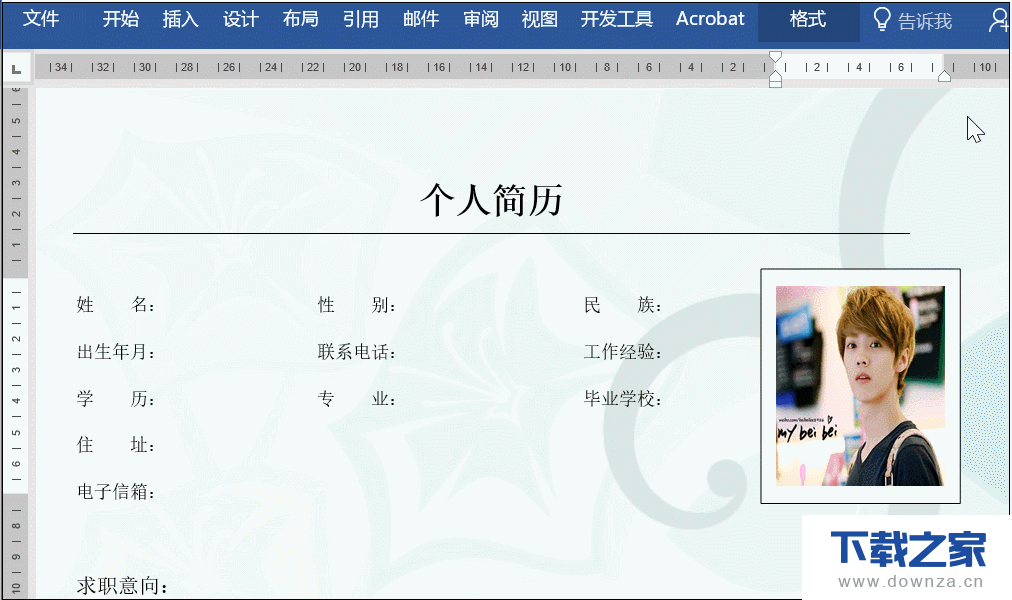
Task: Click the right indent marker on ruler
Action: (944, 77)
